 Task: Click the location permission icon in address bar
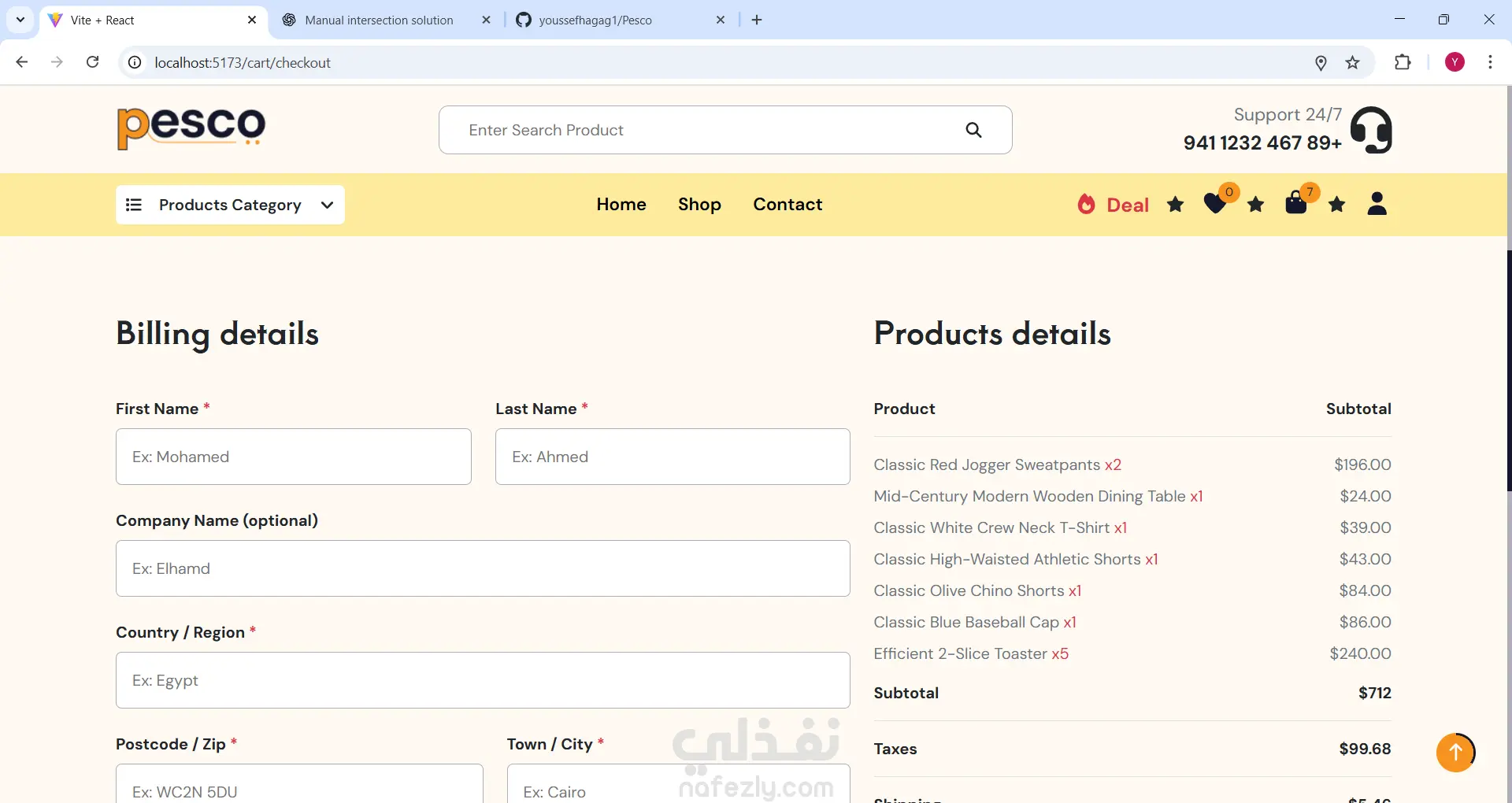pyautogui.click(x=1321, y=63)
